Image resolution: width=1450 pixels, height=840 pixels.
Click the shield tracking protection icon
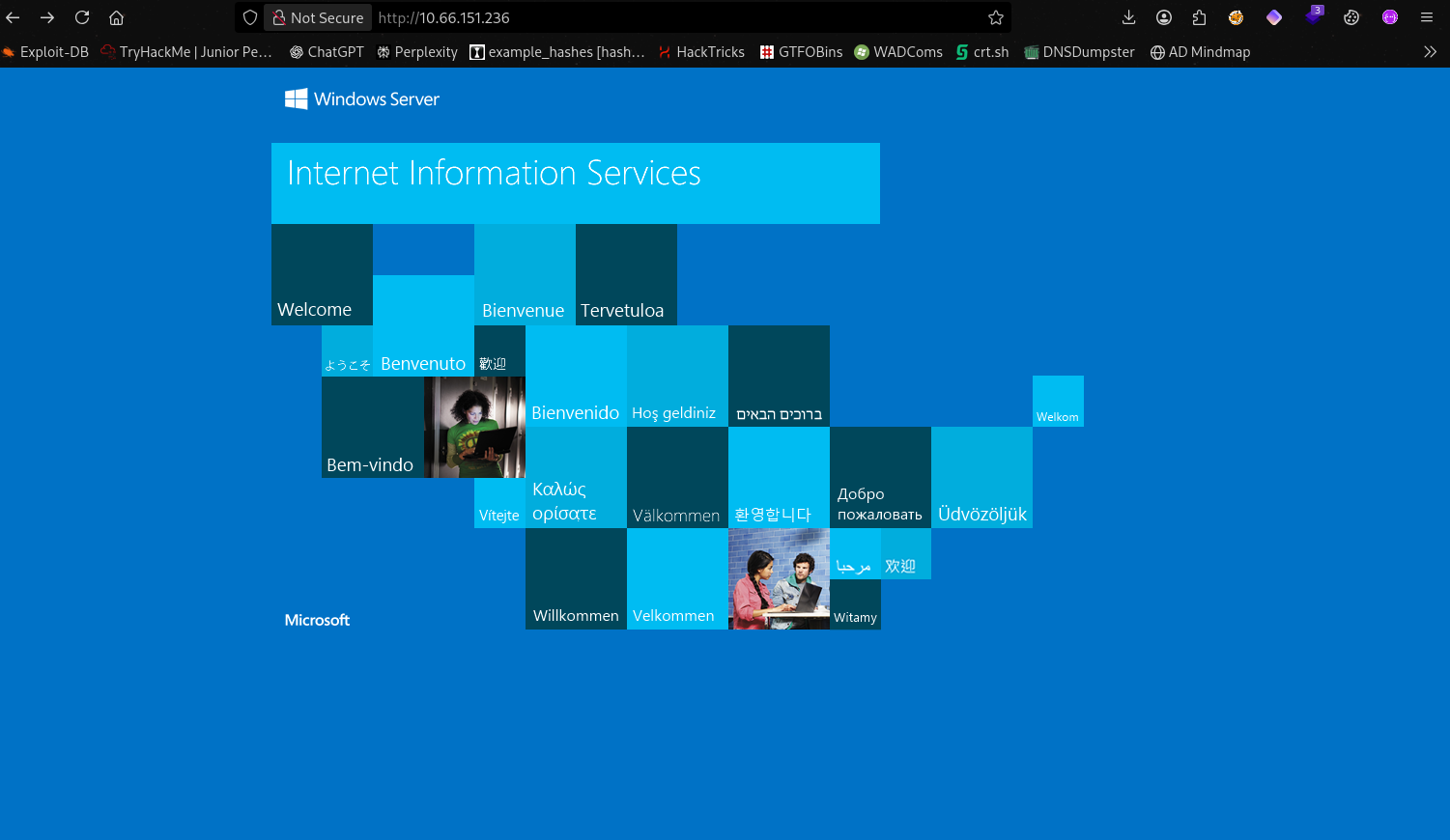[x=250, y=17]
